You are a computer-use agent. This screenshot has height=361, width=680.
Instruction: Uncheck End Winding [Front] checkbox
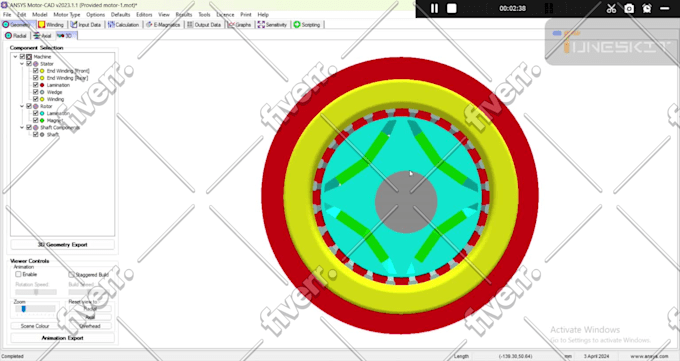(36, 71)
